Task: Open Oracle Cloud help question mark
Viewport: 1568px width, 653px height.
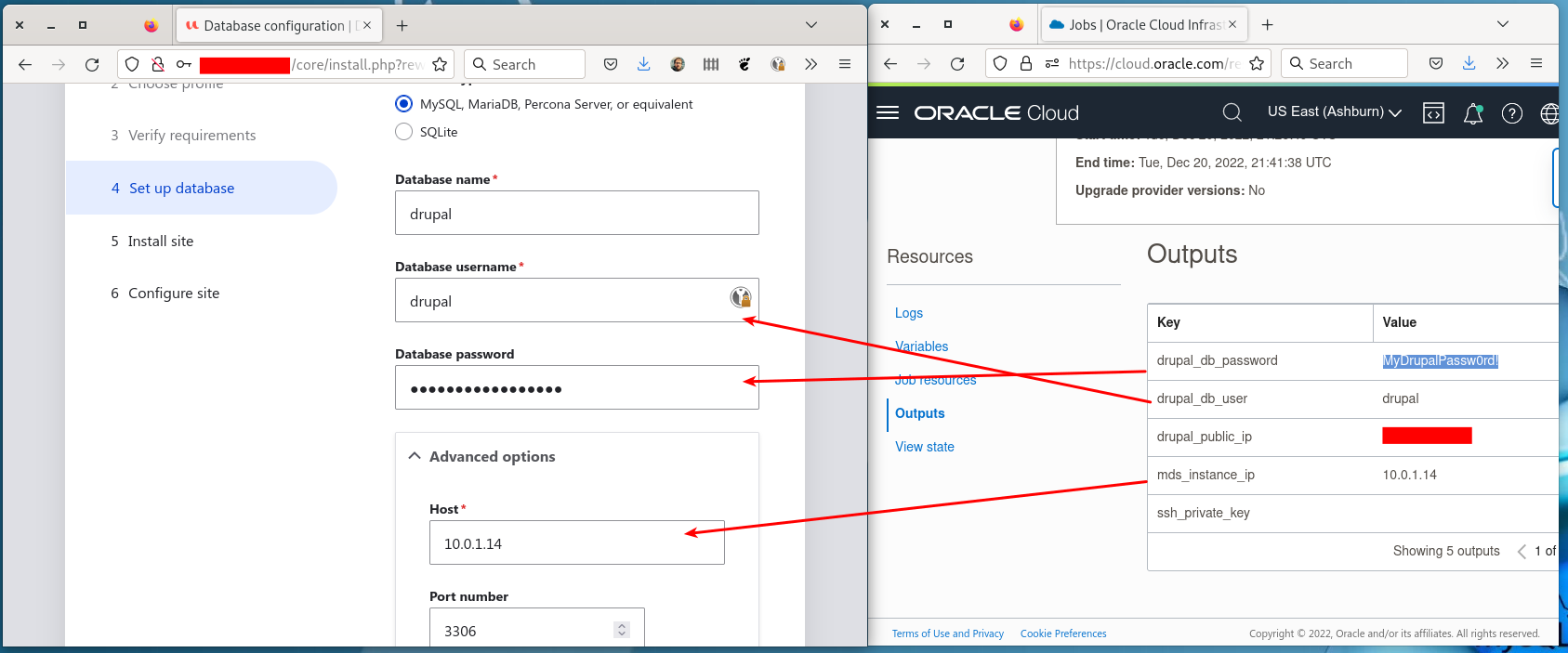Action: tap(1512, 113)
